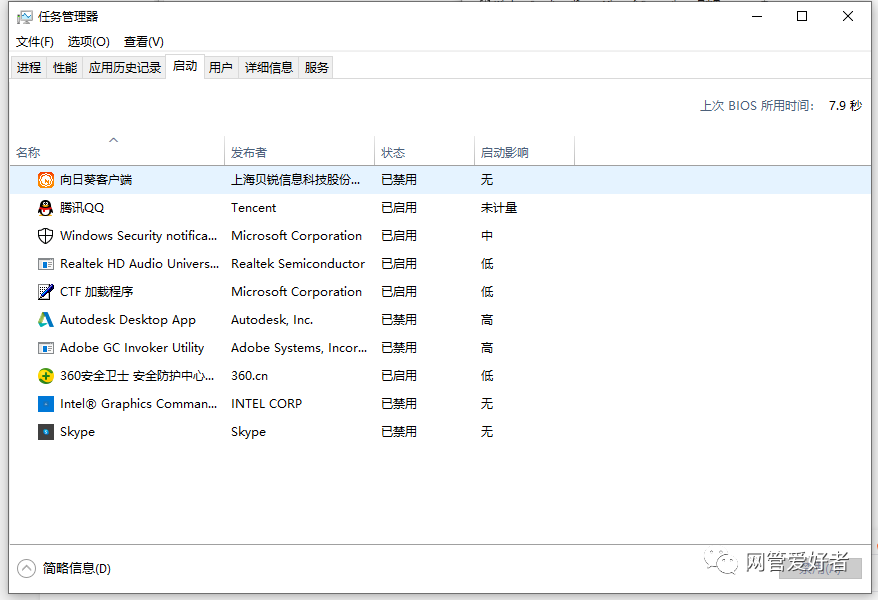Switch to the 用户 tab
The image size is (878, 600).
click(221, 68)
